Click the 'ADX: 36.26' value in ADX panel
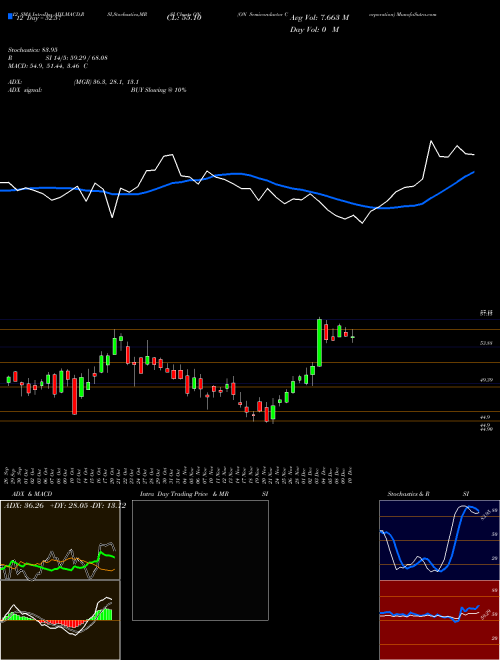500x660 pixels. (x=24, y=506)
